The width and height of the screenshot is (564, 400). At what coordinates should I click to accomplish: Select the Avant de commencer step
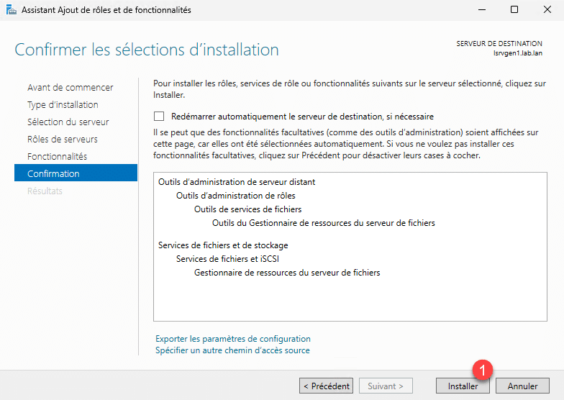(x=70, y=87)
